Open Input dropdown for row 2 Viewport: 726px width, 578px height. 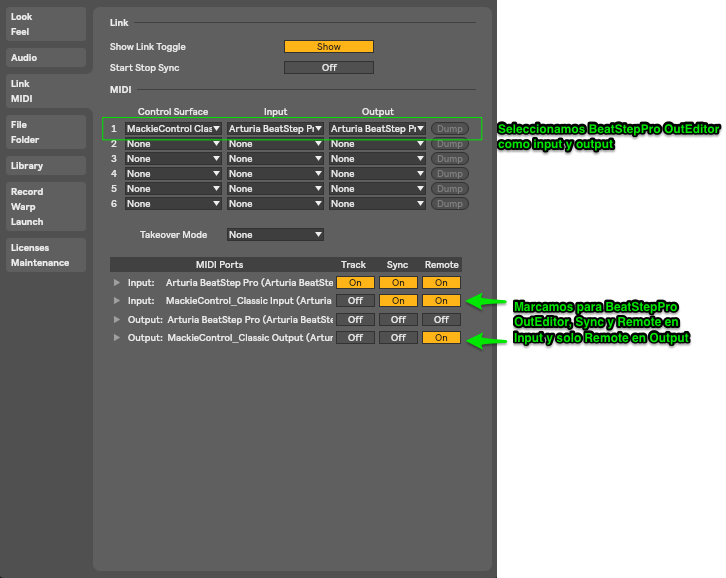(275, 144)
